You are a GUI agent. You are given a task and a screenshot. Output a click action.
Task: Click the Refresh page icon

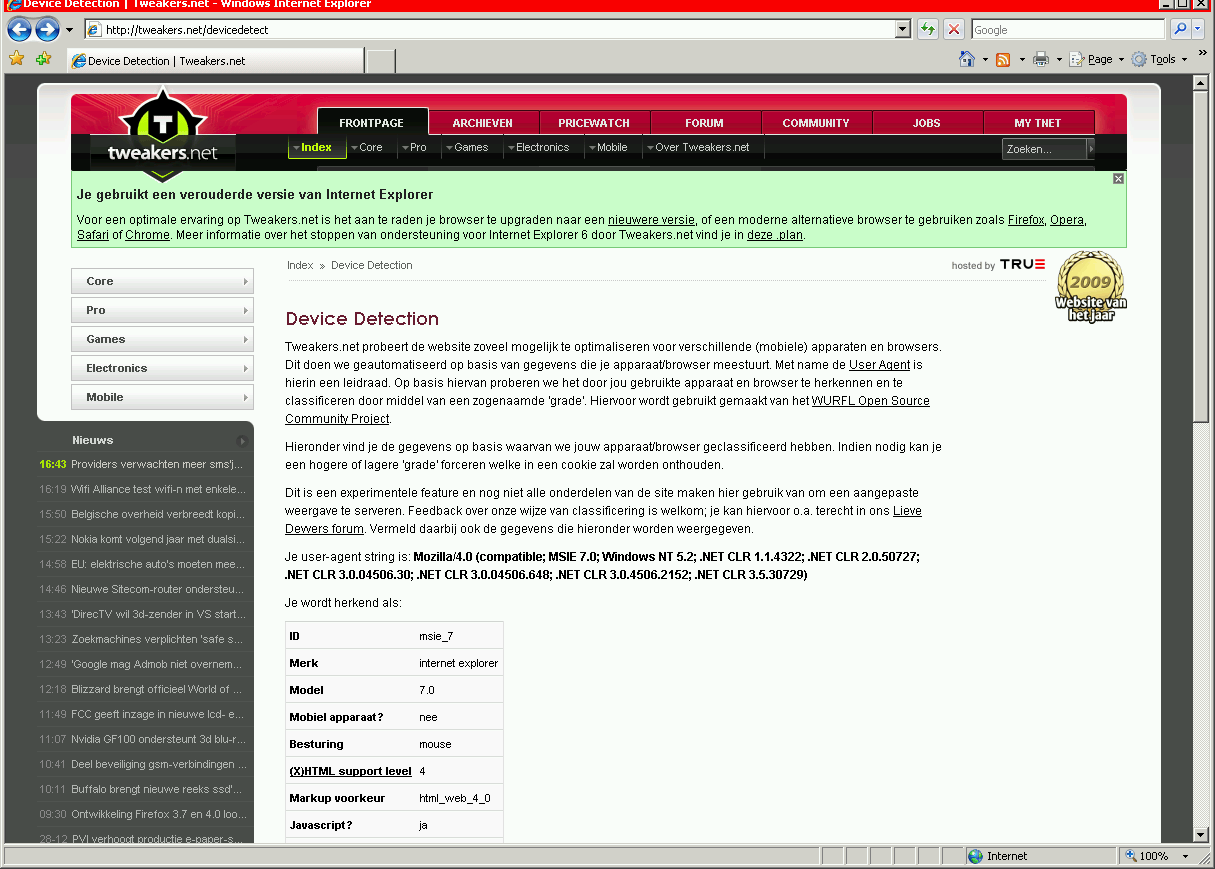[928, 30]
